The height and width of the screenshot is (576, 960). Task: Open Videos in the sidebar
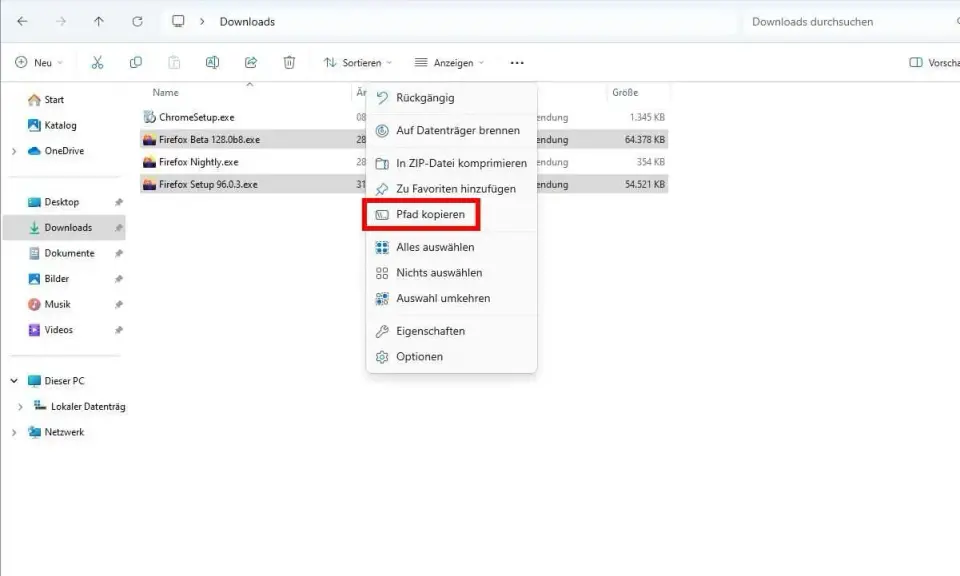51,330
